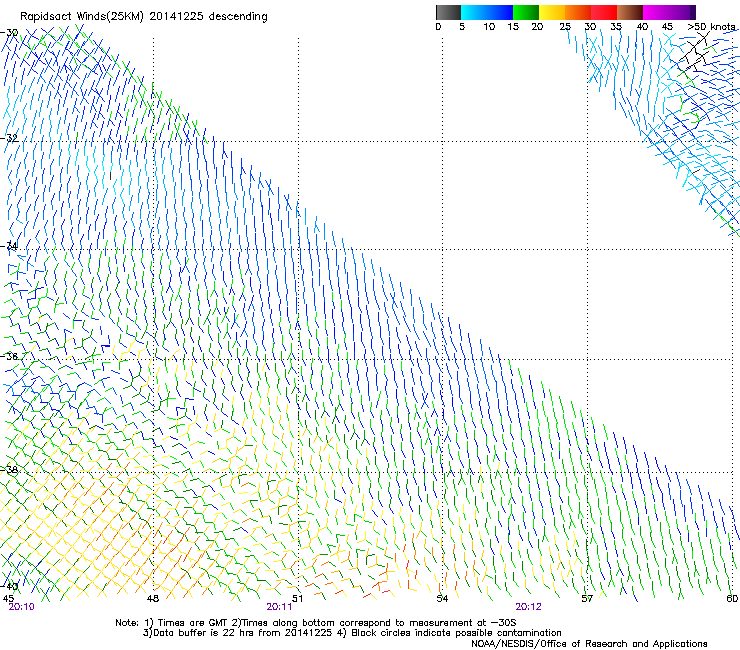The image size is (740, 650).
Task: Click the '-40' latitude axis label
Action: click(9, 586)
